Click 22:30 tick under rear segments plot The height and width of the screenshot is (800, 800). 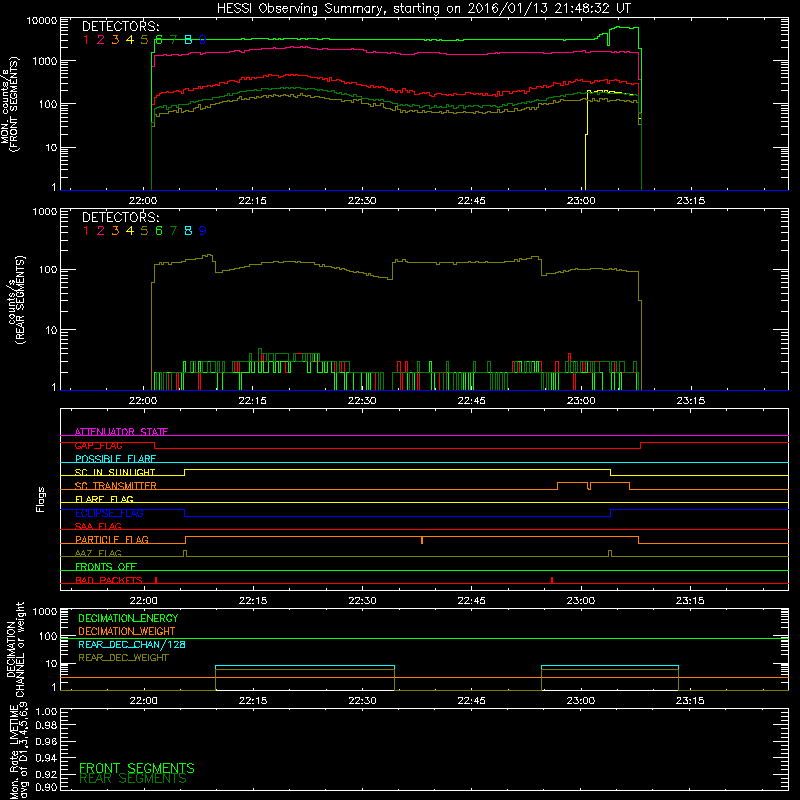362,401
